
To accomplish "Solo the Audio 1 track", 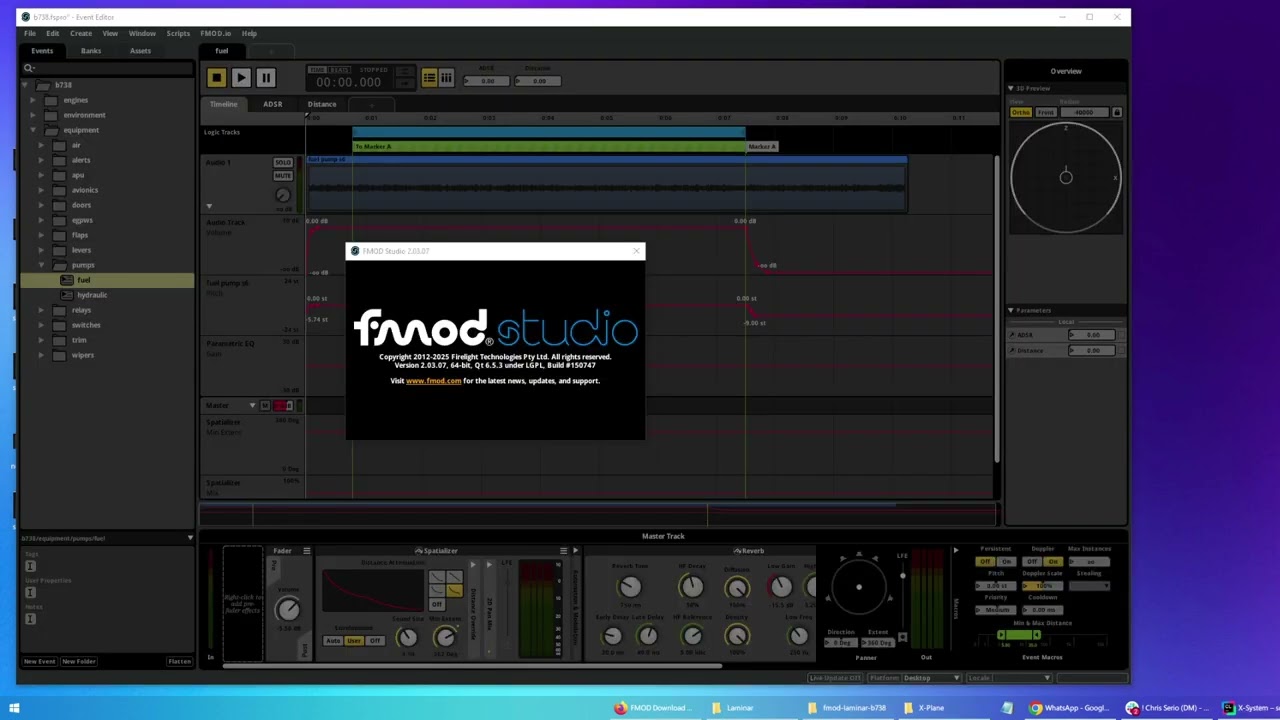I will pos(283,162).
